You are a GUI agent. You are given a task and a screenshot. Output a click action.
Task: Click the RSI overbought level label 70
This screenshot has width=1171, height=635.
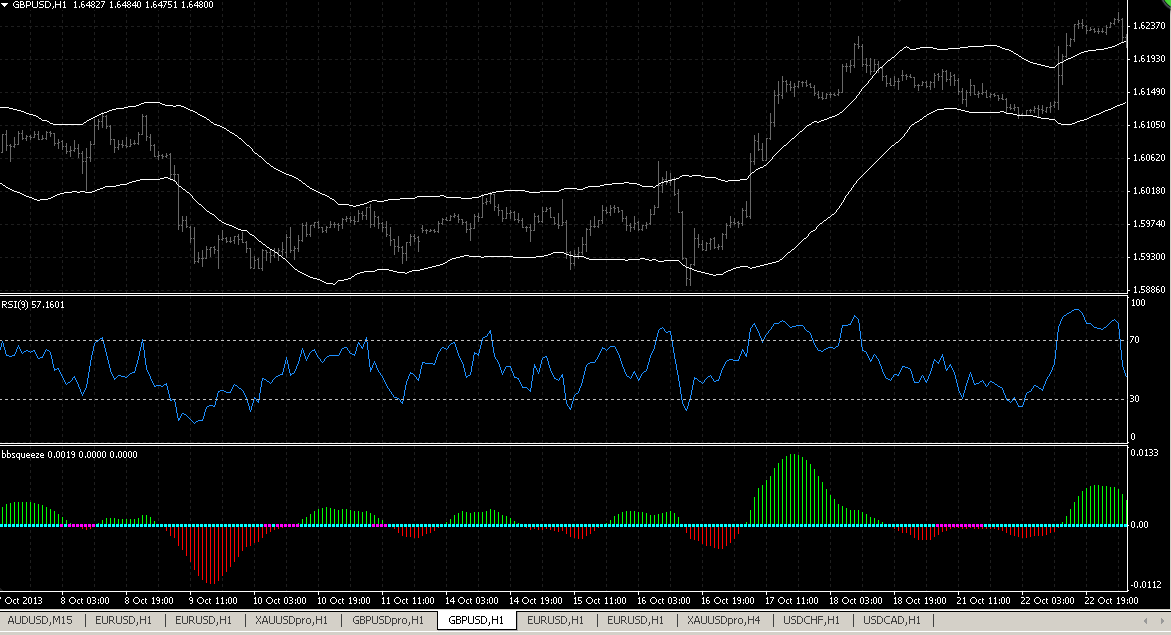(x=1135, y=340)
